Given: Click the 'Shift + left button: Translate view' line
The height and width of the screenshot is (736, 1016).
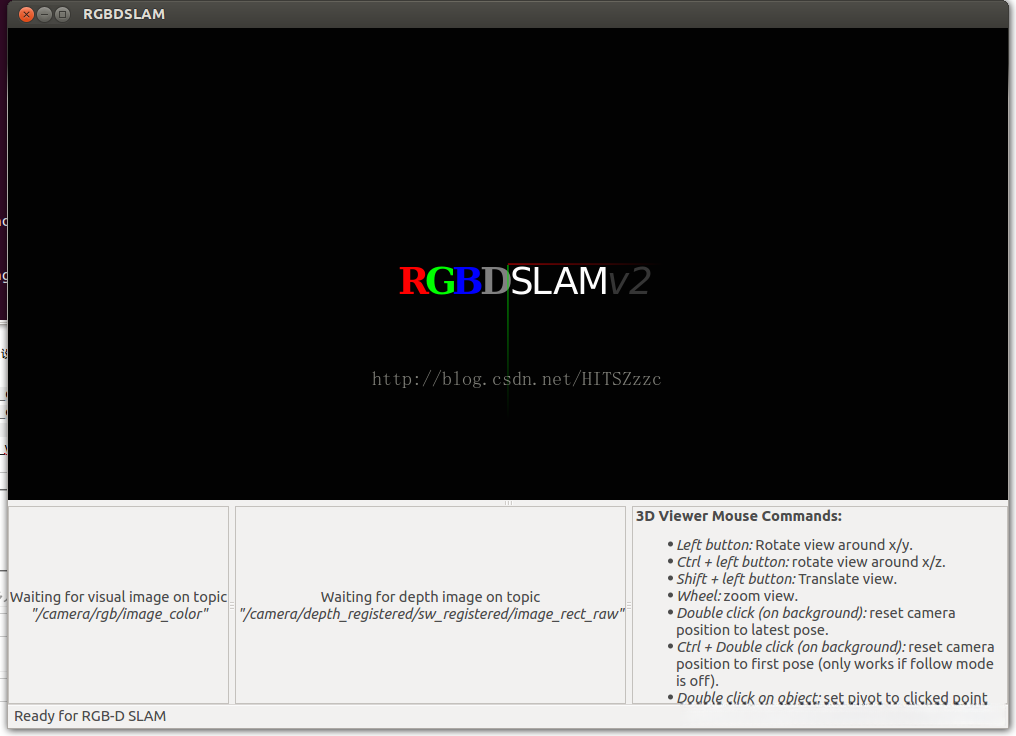Looking at the screenshot, I should [787, 579].
